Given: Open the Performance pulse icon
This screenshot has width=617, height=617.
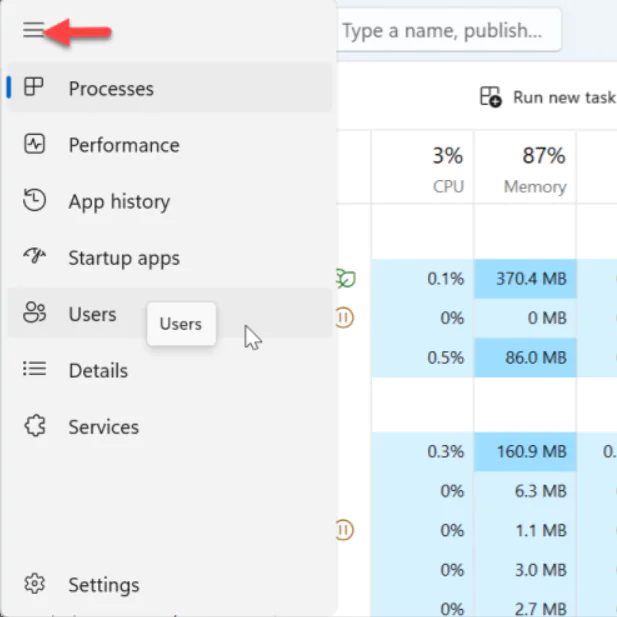Looking at the screenshot, I should (x=34, y=145).
